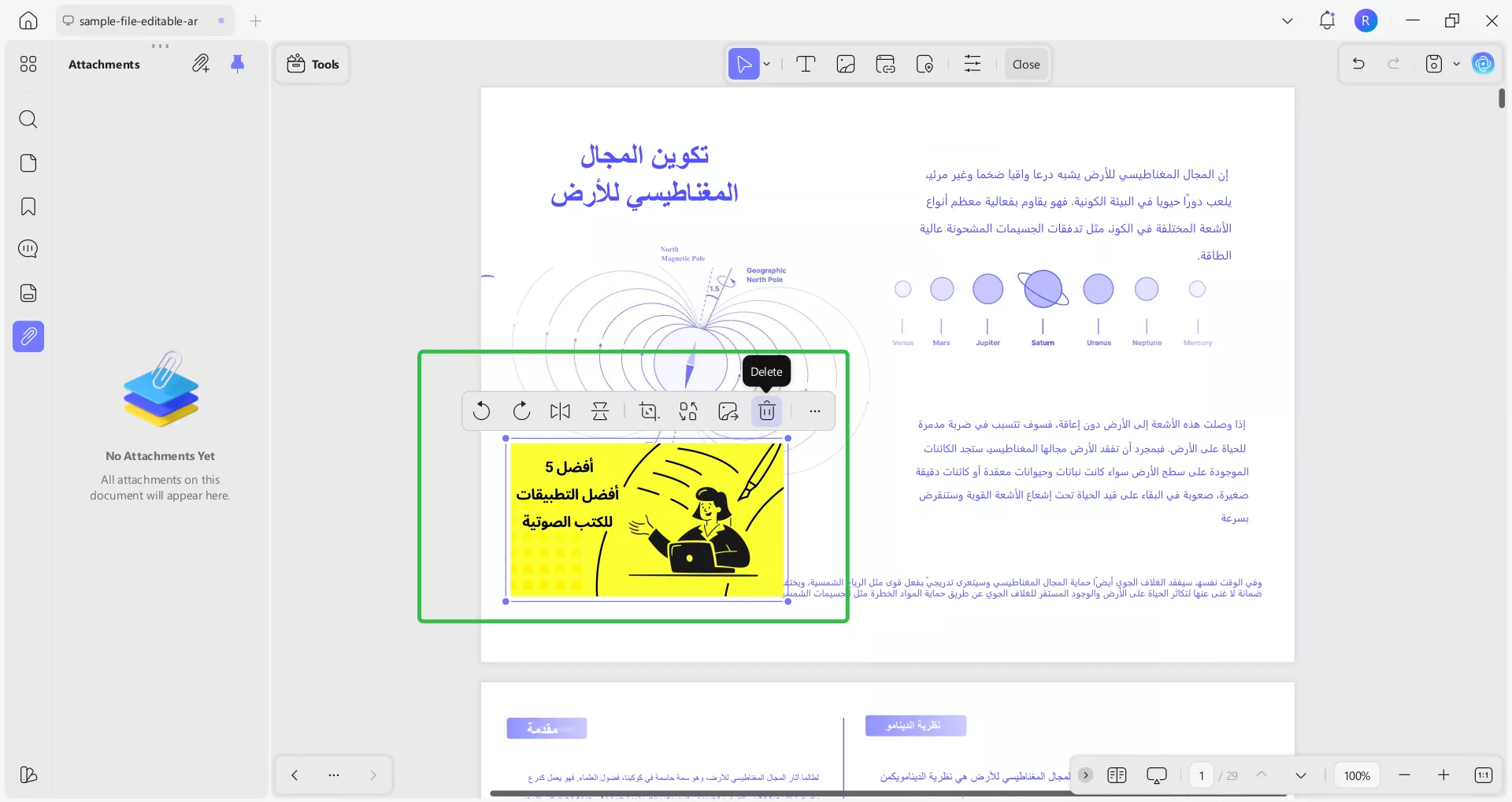
Task: Click Close to exit editing mode
Action: [x=1026, y=64]
